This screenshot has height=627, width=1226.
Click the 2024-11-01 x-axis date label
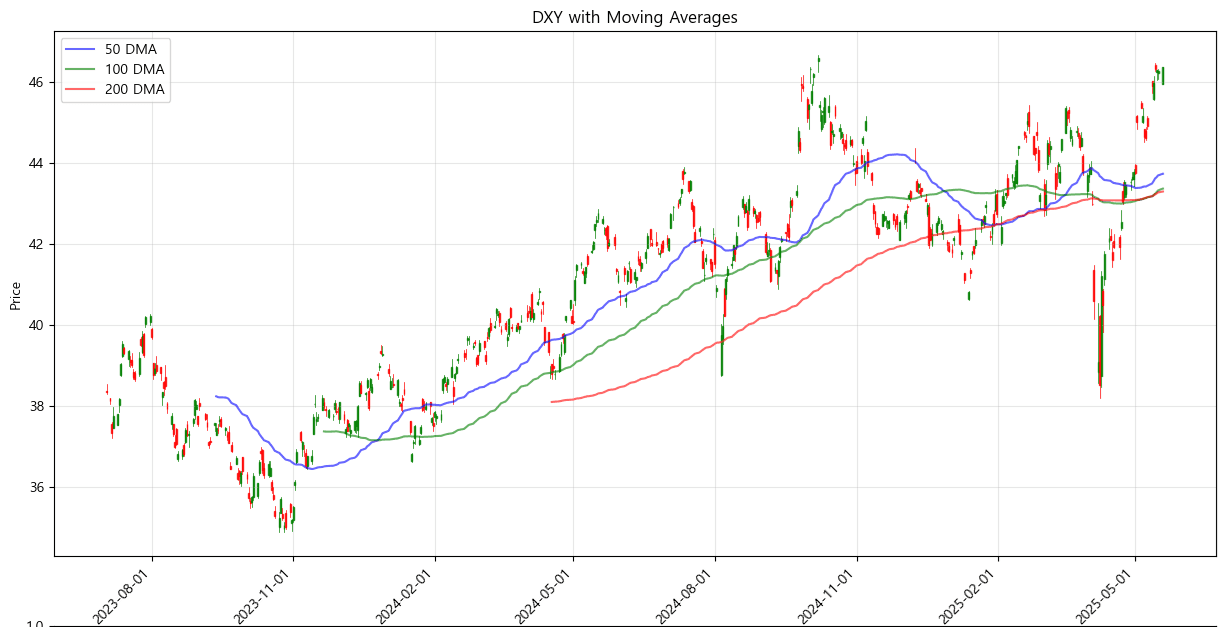coord(828,596)
